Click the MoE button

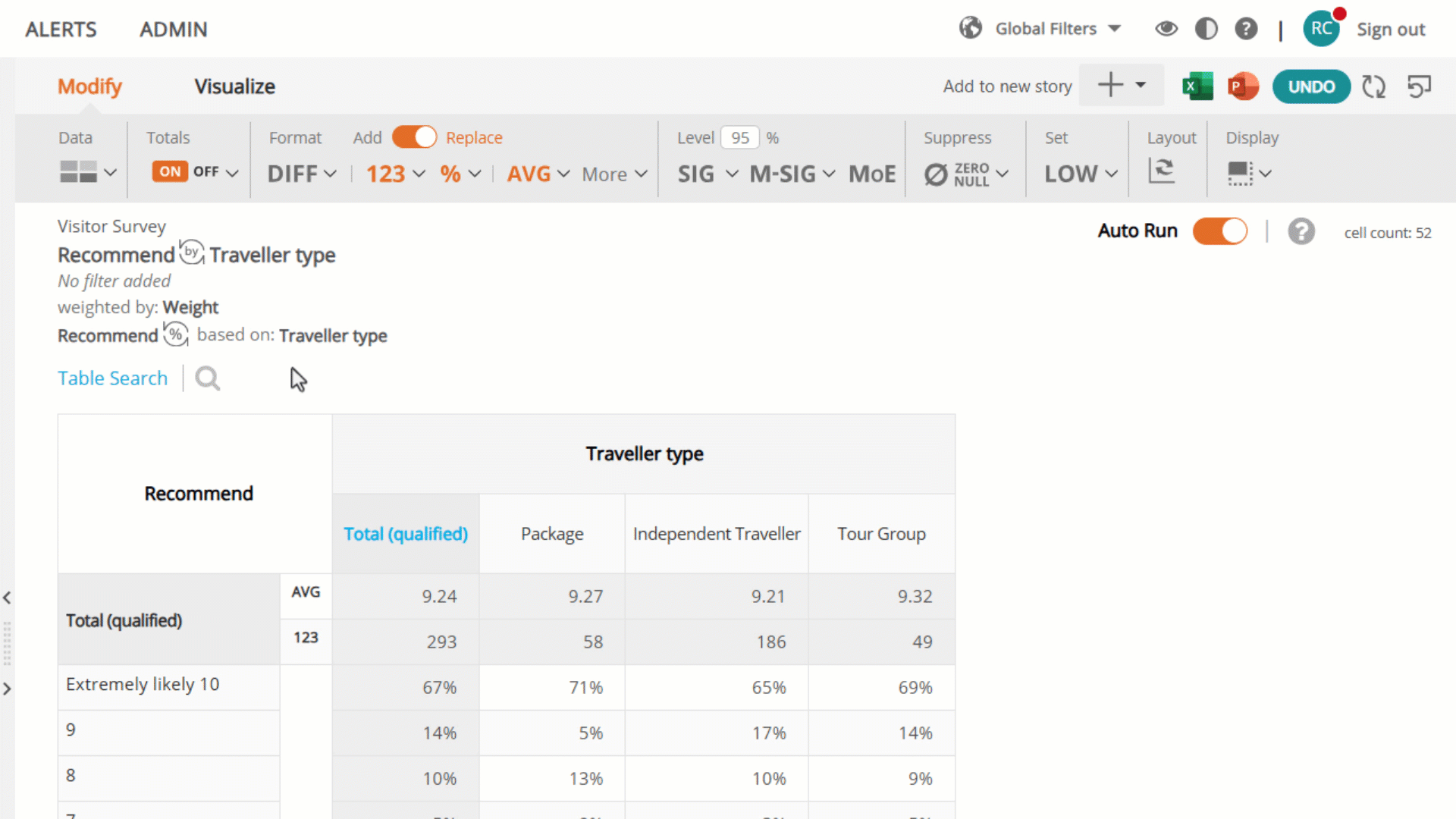[x=872, y=174]
